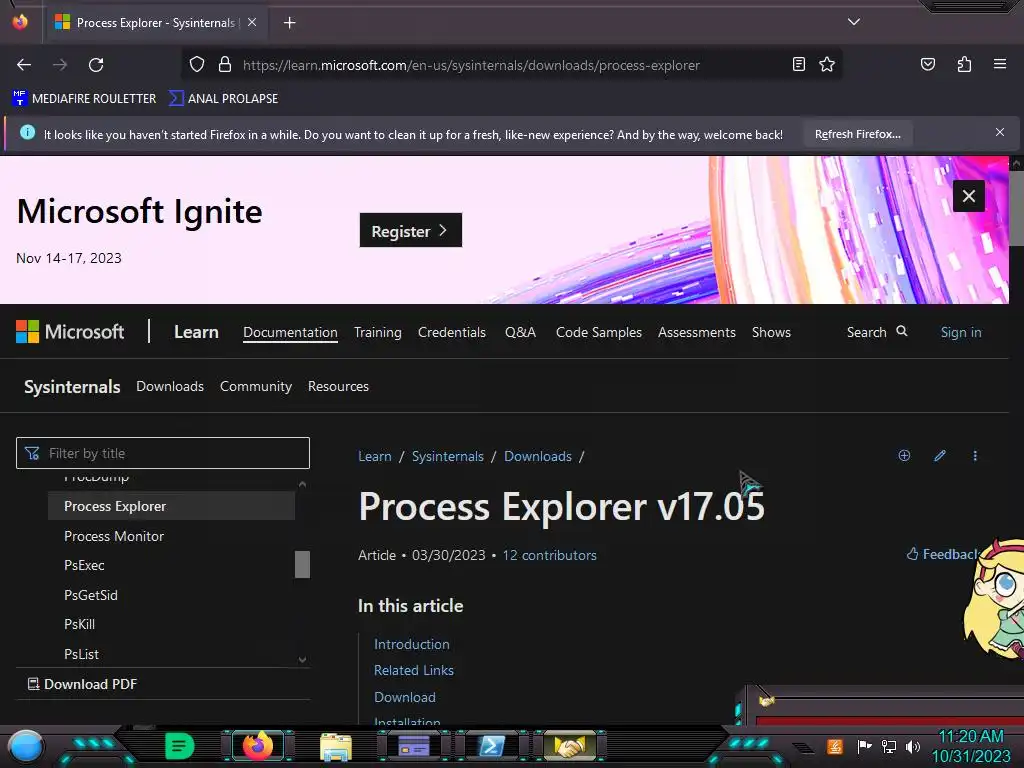Viewport: 1024px width, 768px height.
Task: Click the Start orb on the taskbar
Action: 25,746
